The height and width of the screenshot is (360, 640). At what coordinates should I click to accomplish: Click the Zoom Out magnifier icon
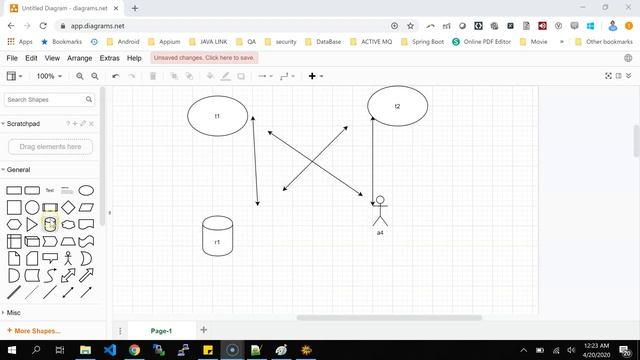tap(95, 76)
